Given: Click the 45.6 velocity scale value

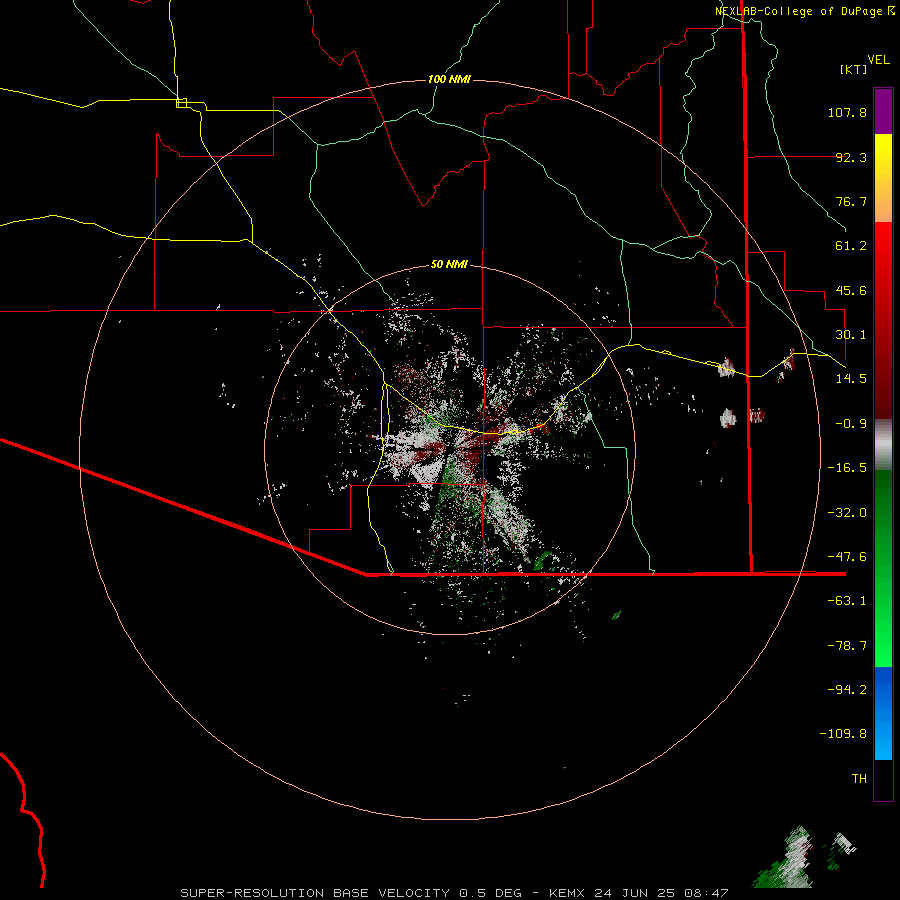Looking at the screenshot, I should click(x=851, y=290).
